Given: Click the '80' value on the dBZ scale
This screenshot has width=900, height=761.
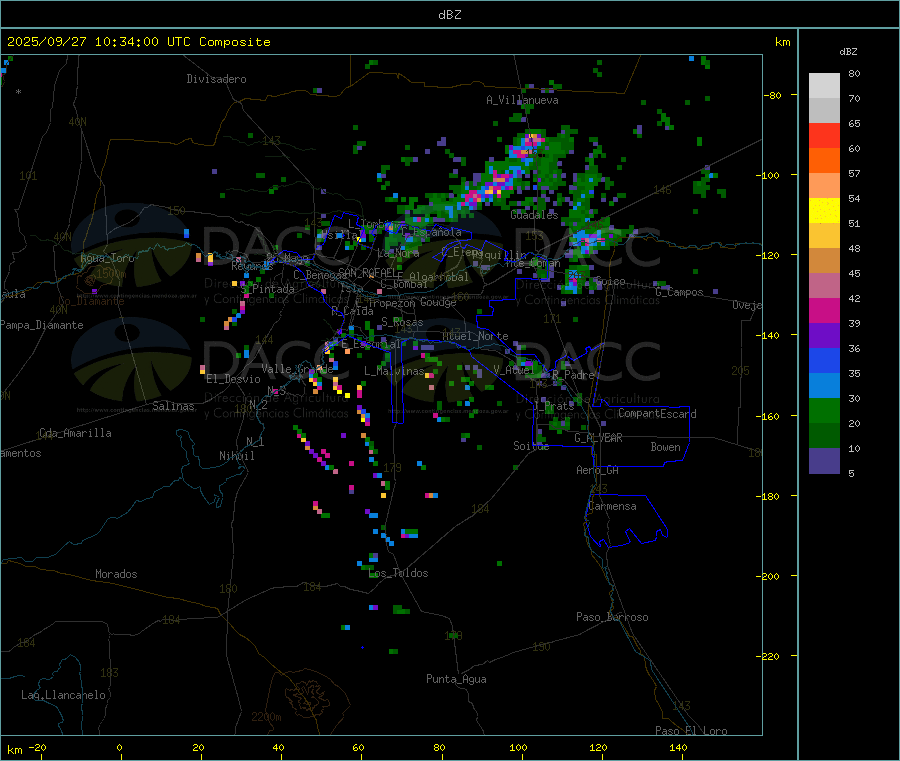Looking at the screenshot, I should coord(854,73).
